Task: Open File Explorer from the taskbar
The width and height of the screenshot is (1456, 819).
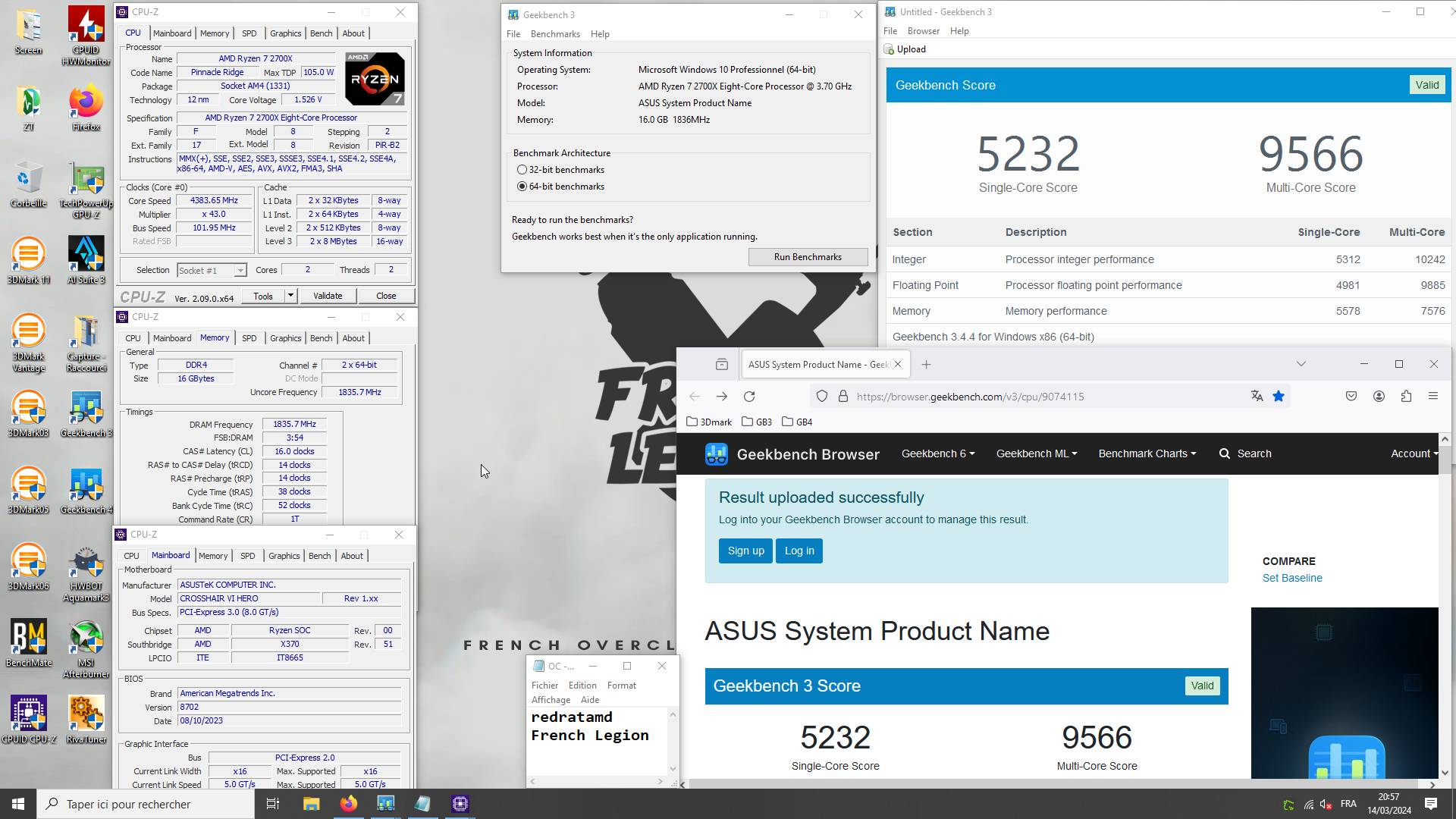Action: 311,804
